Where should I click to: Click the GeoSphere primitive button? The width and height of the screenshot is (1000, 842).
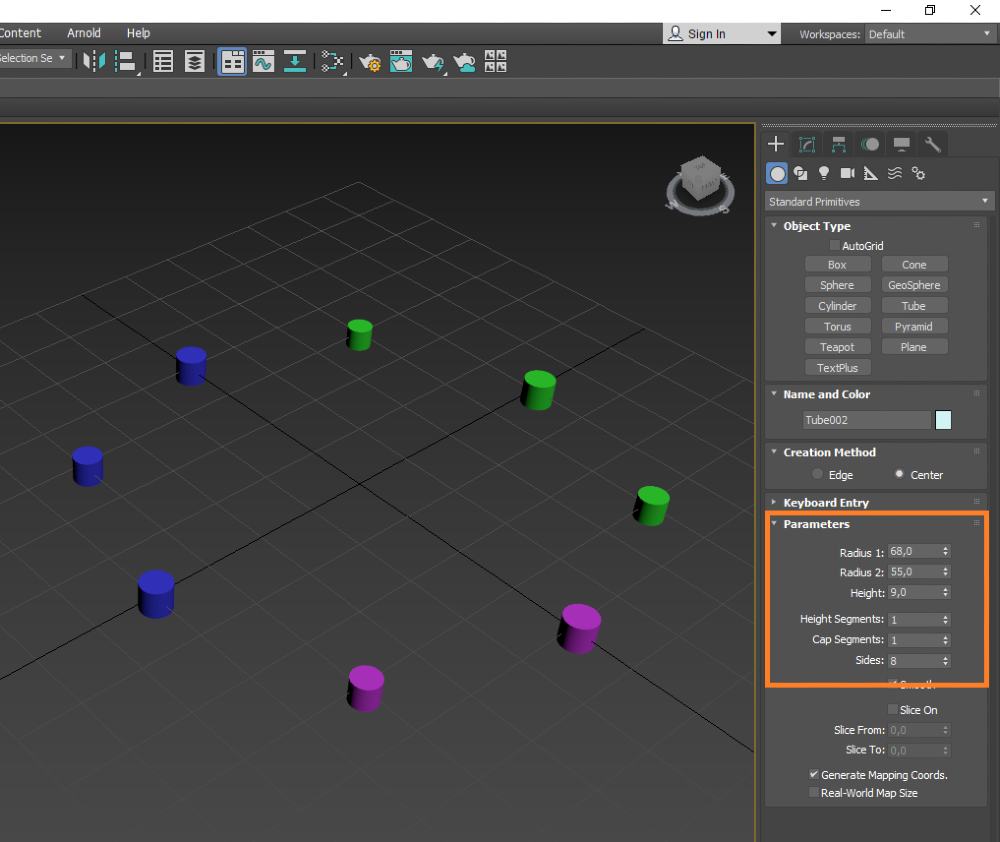914,285
